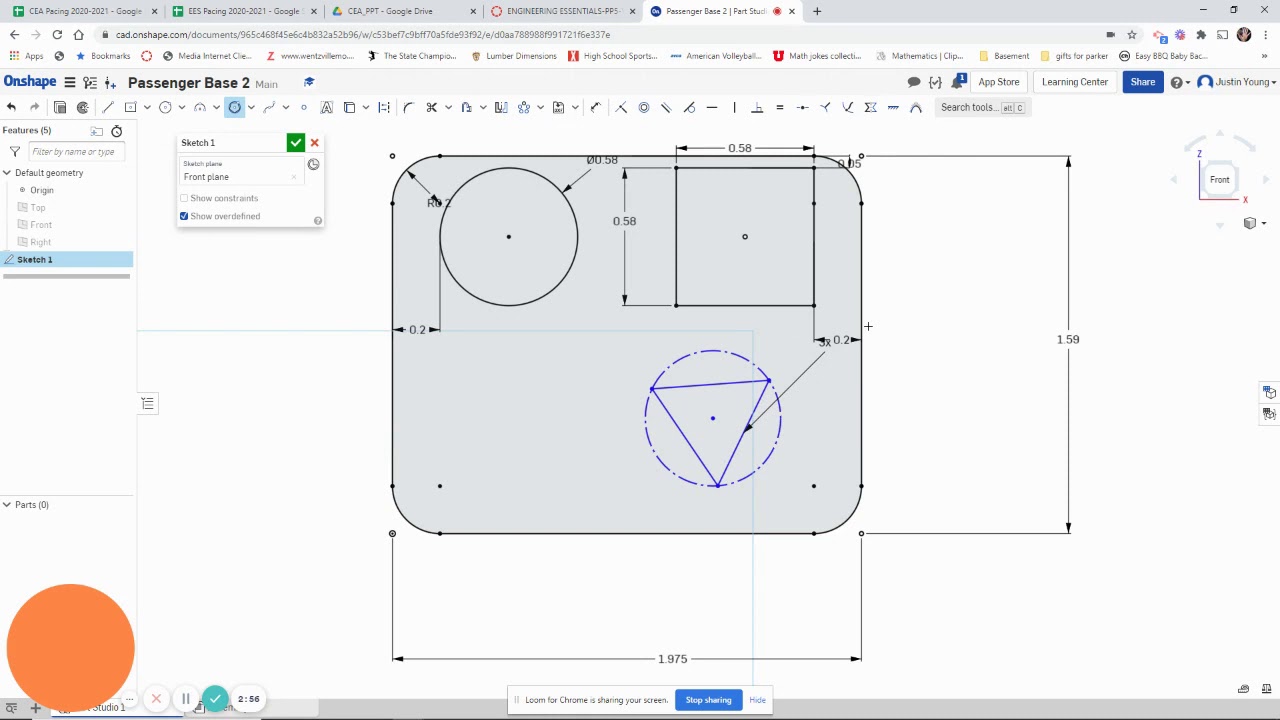Viewport: 1280px width, 720px height.
Task: Open the trim tool dropdown arrow
Action: 448,107
